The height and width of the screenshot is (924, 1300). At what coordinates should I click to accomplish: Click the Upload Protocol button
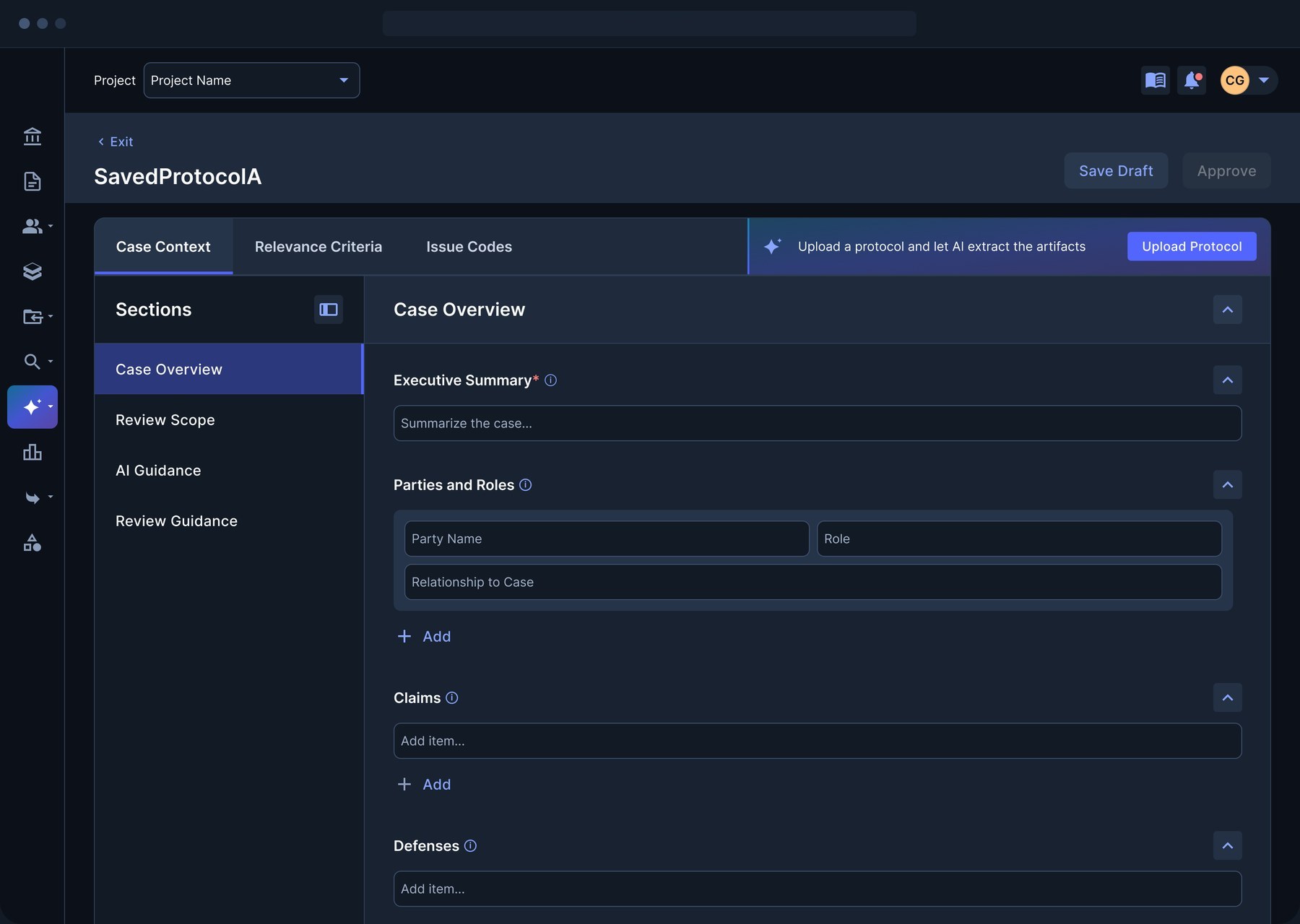1192,247
